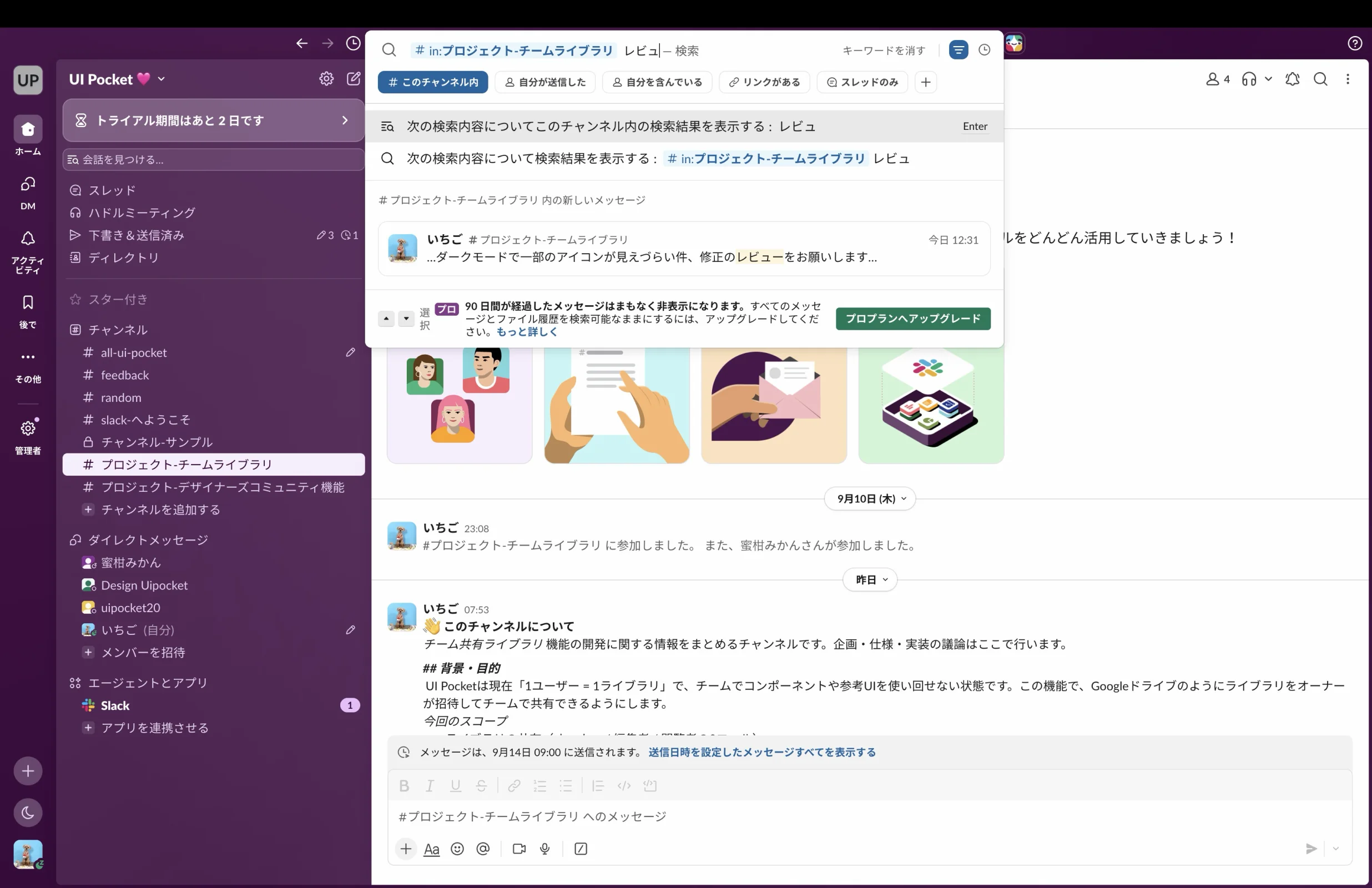1372x888 pixels.
Task: Open channel members icon showing 4
Action: pos(1218,79)
